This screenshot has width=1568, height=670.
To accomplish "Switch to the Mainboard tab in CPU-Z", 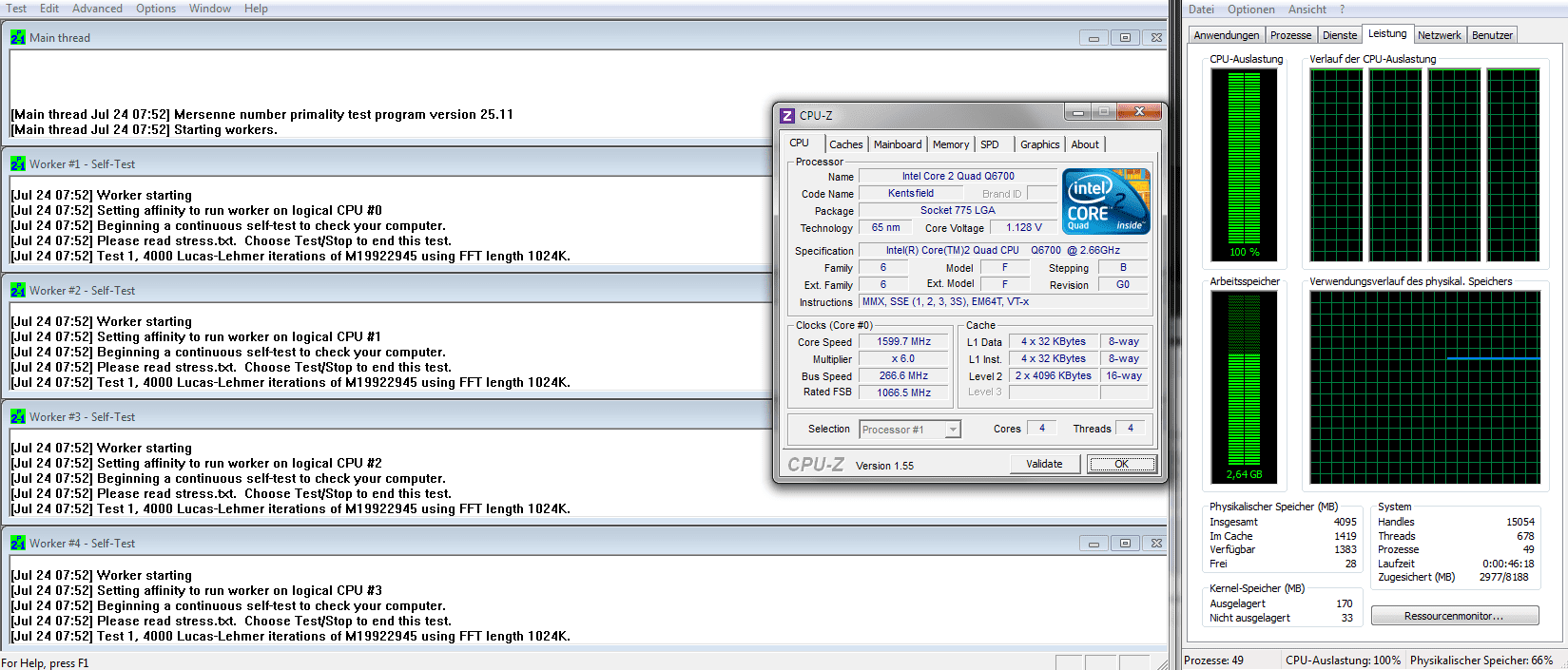I will (898, 144).
